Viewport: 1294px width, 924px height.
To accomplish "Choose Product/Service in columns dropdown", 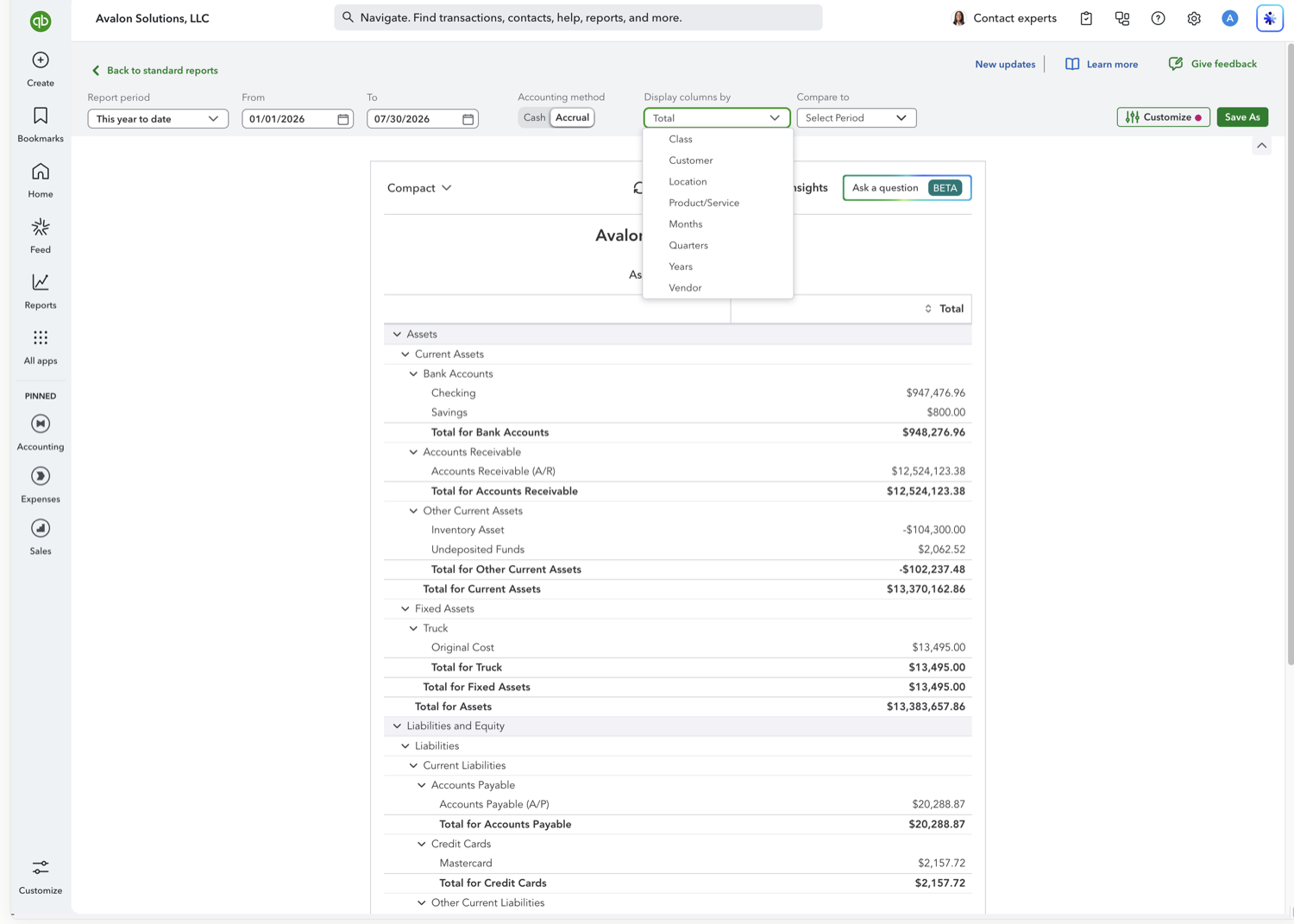I will [x=718, y=203].
